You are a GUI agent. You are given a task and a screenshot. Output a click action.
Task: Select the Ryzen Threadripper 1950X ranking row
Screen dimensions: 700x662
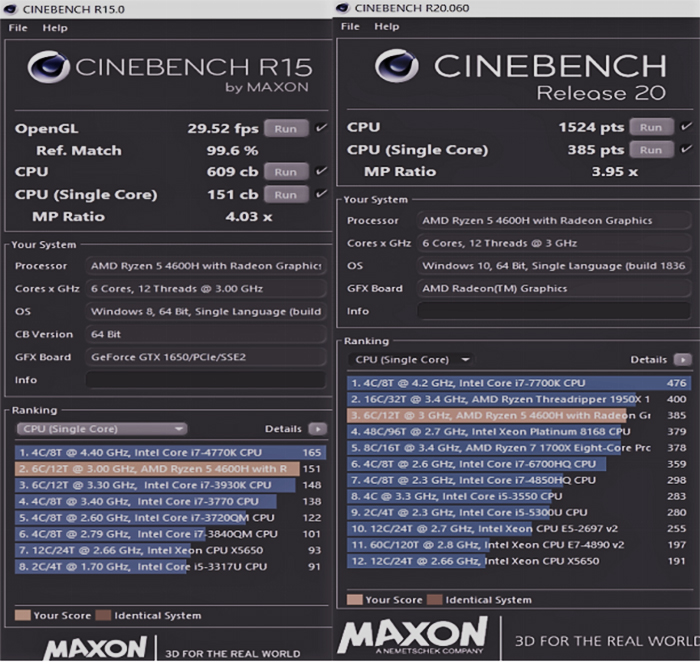point(519,399)
